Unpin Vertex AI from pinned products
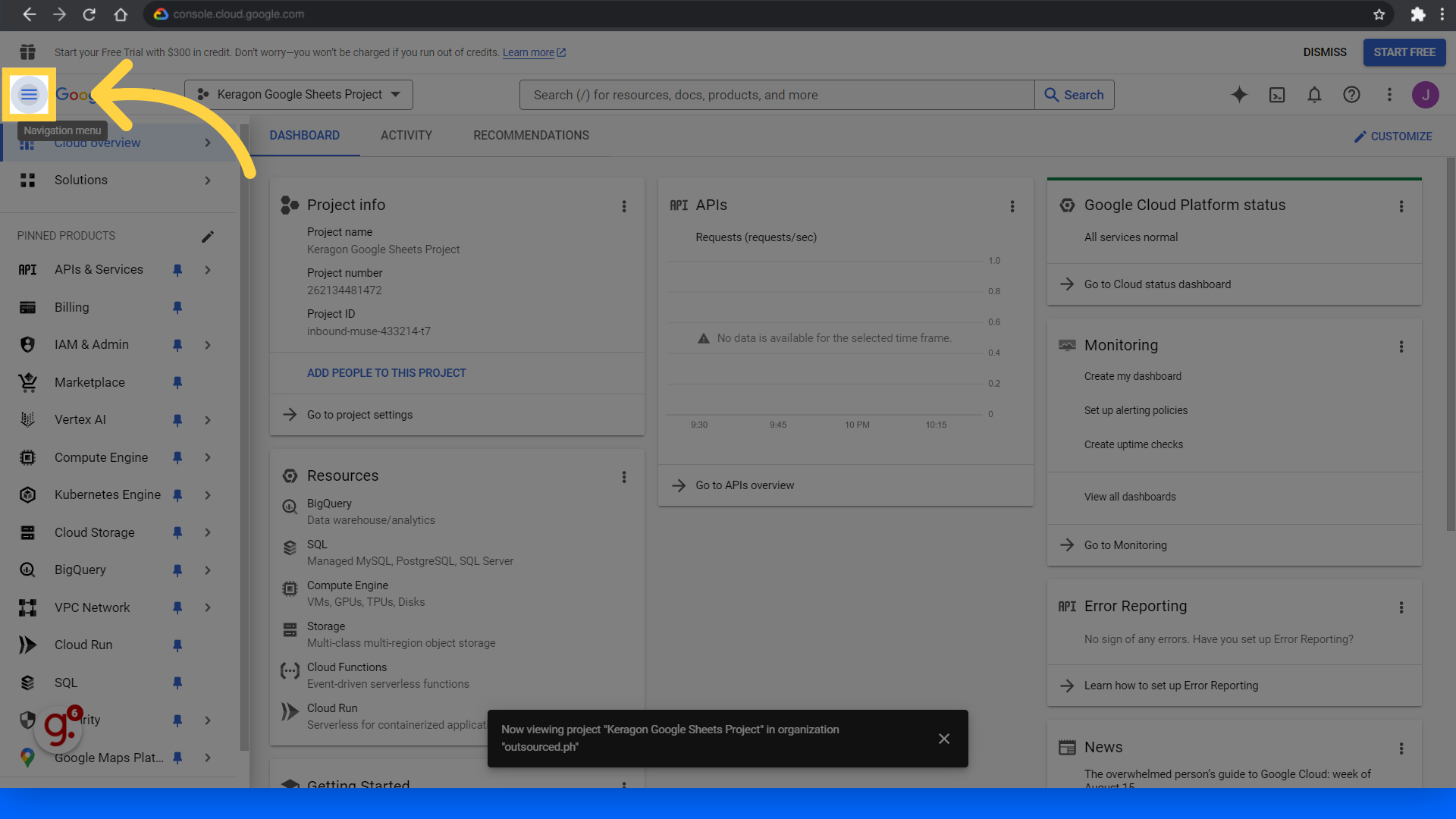 coord(177,420)
